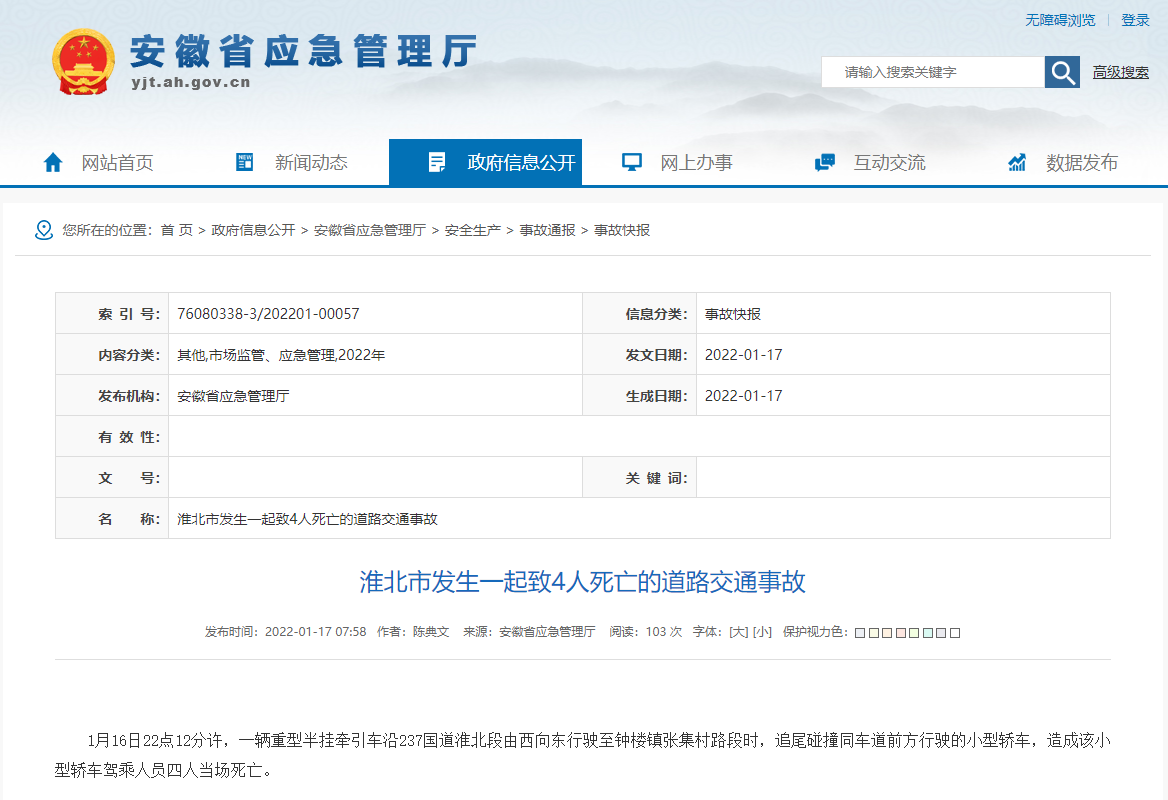Decrease font size with the [小] button
The image size is (1168, 800).
pyautogui.click(x=762, y=632)
